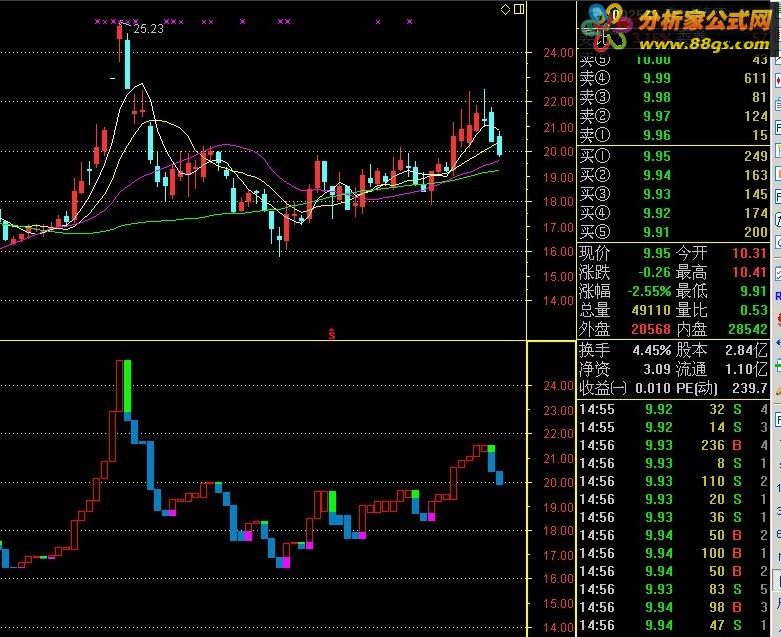Click the 净资 value 3.09
Image resolution: width=781 pixels, height=637 pixels.
(x=656, y=370)
